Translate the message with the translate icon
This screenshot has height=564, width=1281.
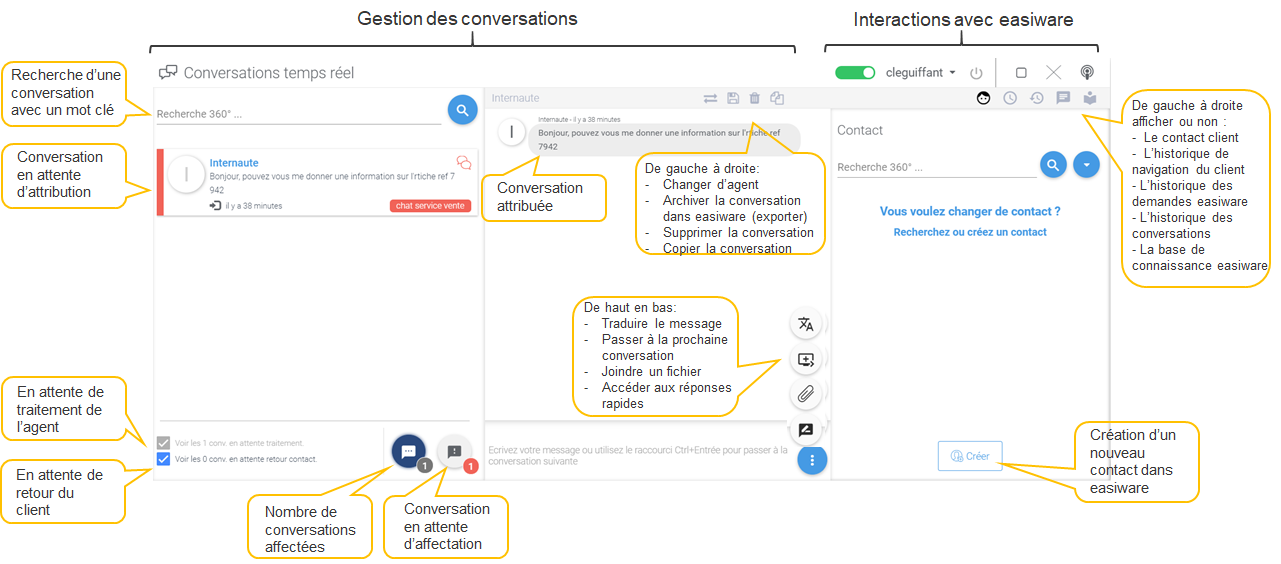805,324
